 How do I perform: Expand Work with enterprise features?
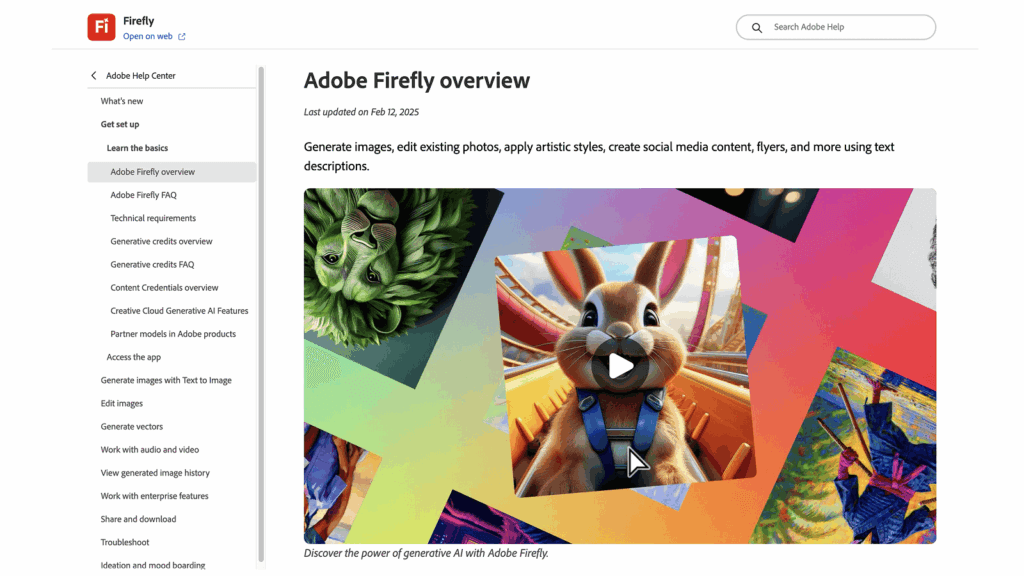tap(154, 496)
